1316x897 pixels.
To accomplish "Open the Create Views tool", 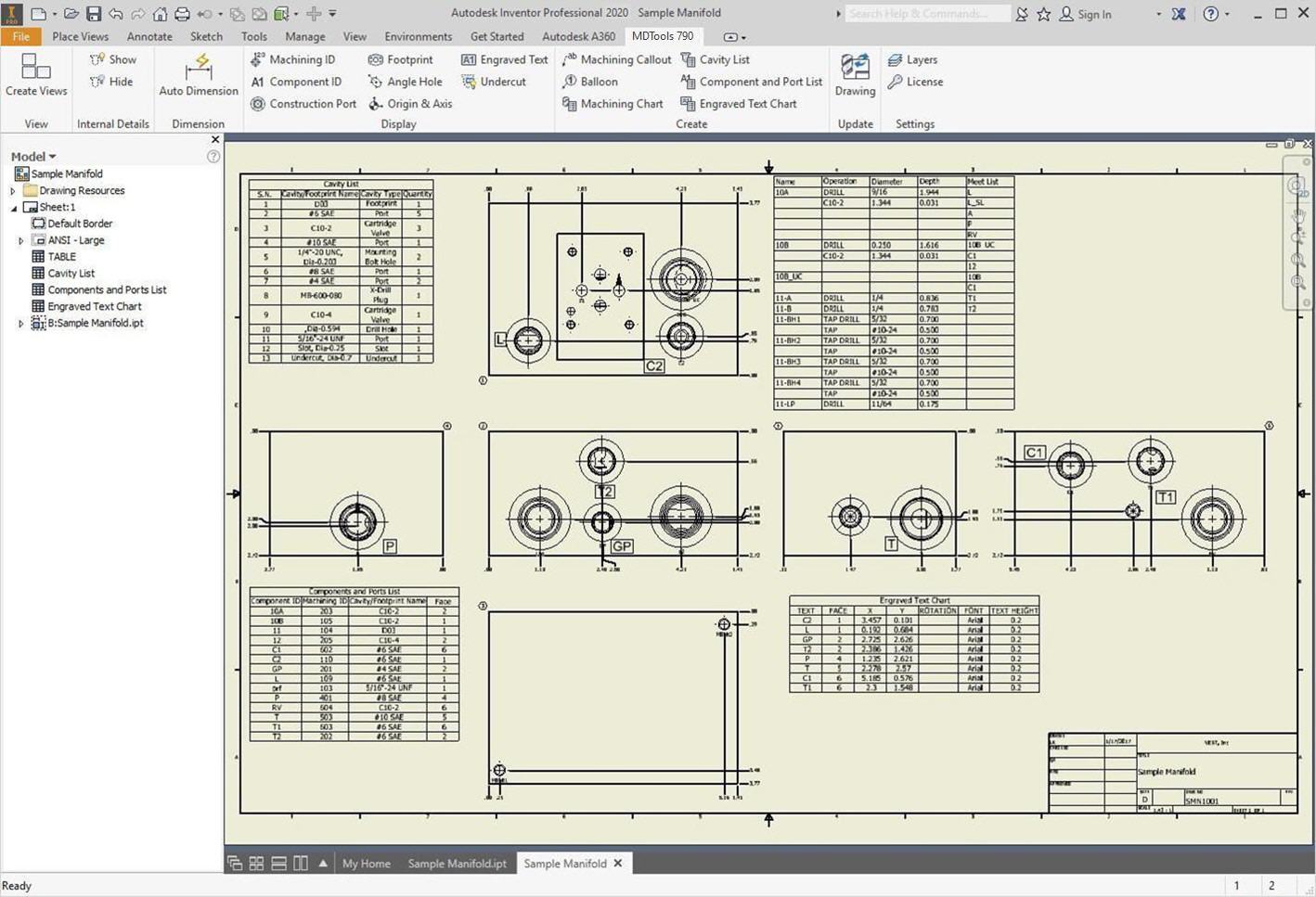I will pos(36,74).
